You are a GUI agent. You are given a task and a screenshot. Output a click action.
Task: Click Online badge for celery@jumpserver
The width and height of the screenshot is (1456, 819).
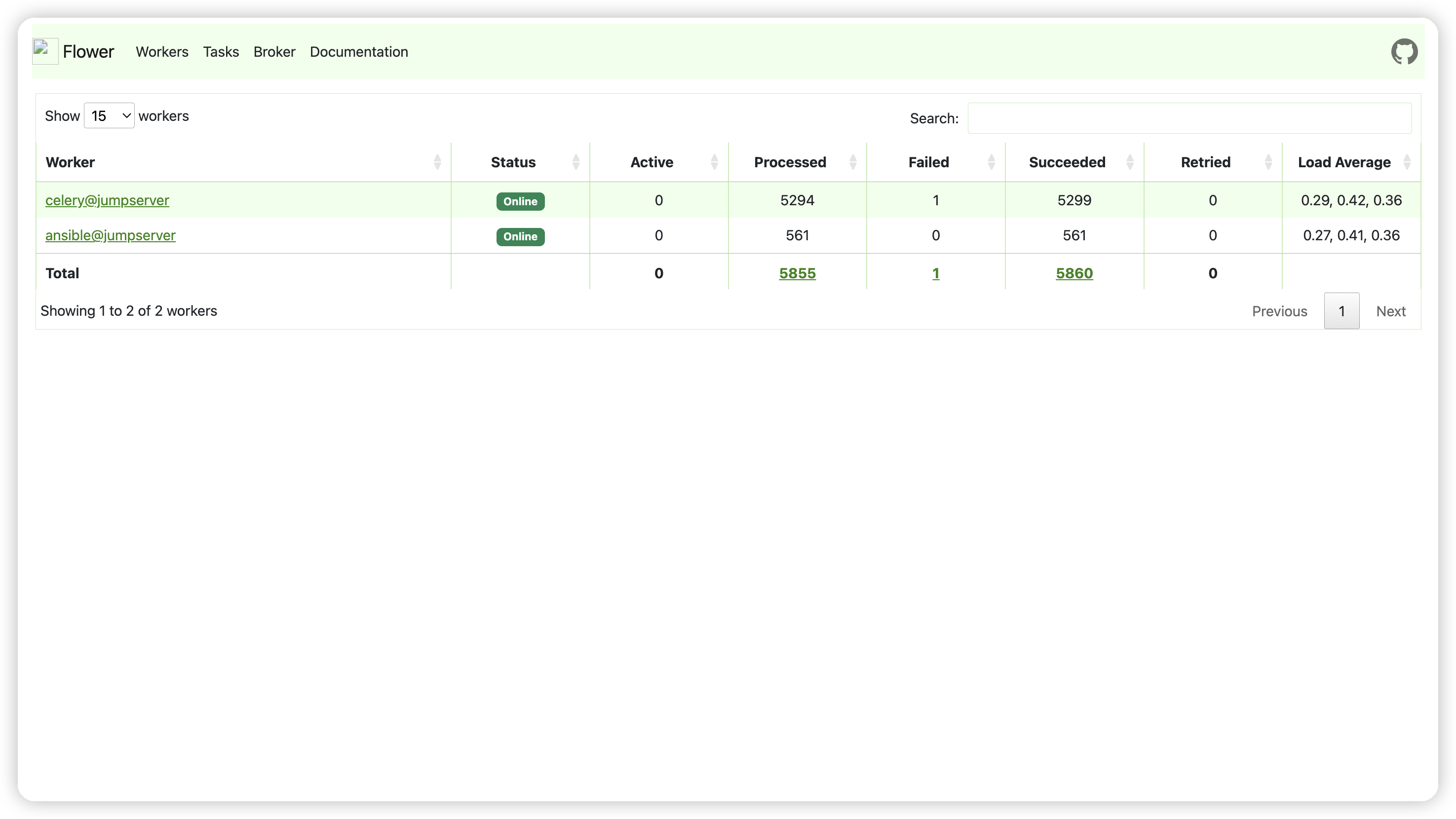(x=520, y=202)
